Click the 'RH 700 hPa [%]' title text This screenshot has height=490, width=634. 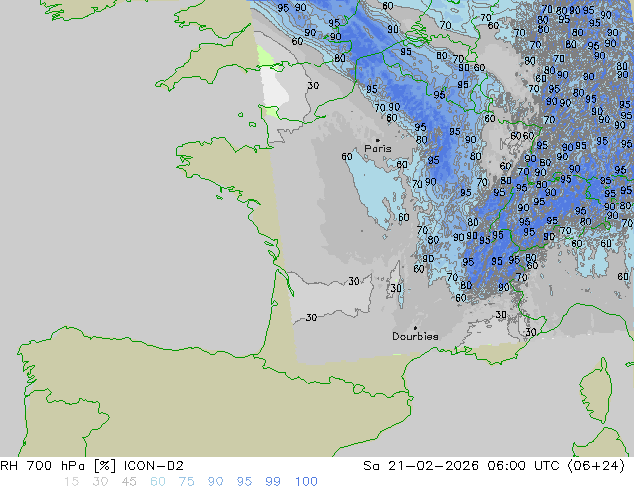(x=58, y=466)
